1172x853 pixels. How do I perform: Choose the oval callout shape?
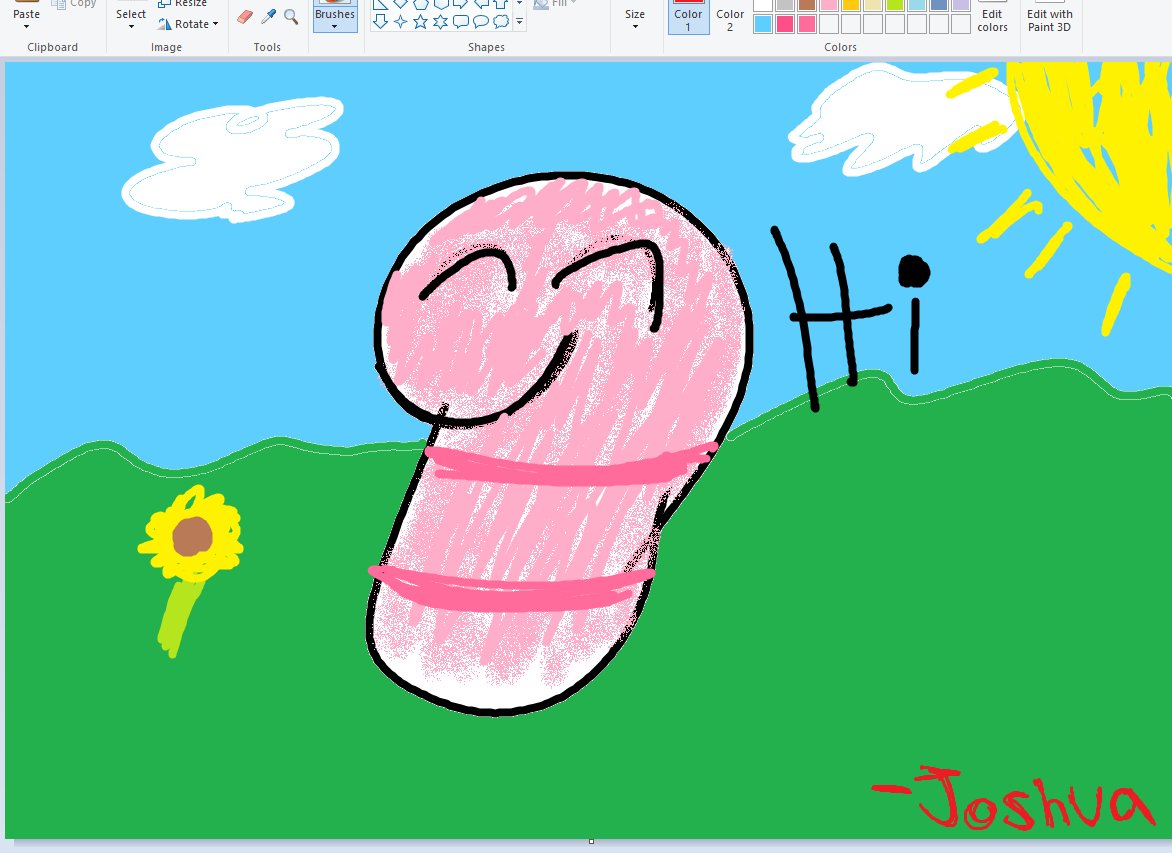pos(481,21)
